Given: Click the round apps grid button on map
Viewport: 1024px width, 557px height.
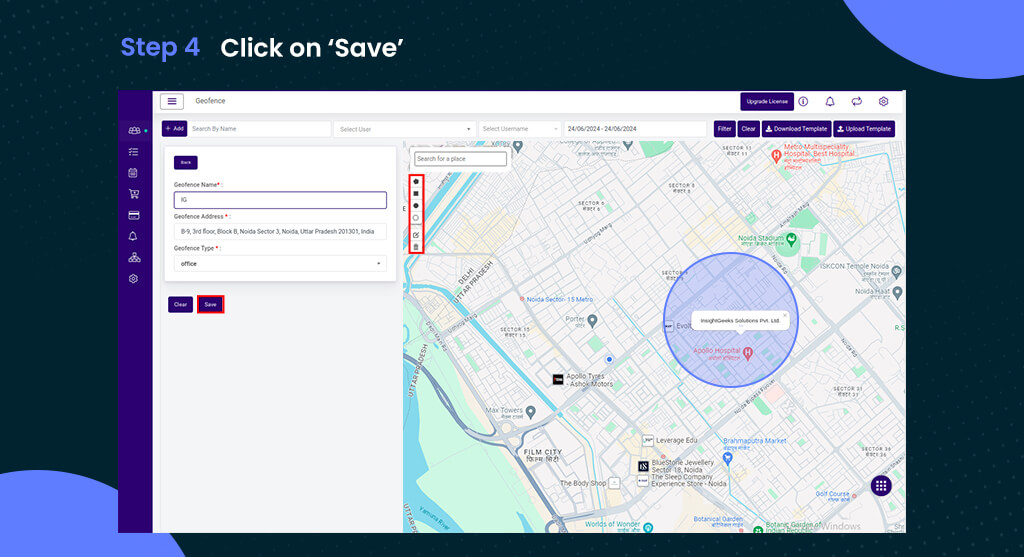Looking at the screenshot, I should tap(881, 485).
